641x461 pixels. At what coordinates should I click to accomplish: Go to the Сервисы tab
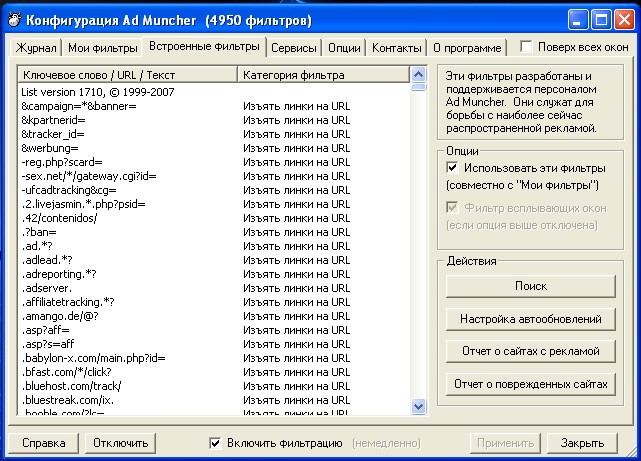(294, 48)
